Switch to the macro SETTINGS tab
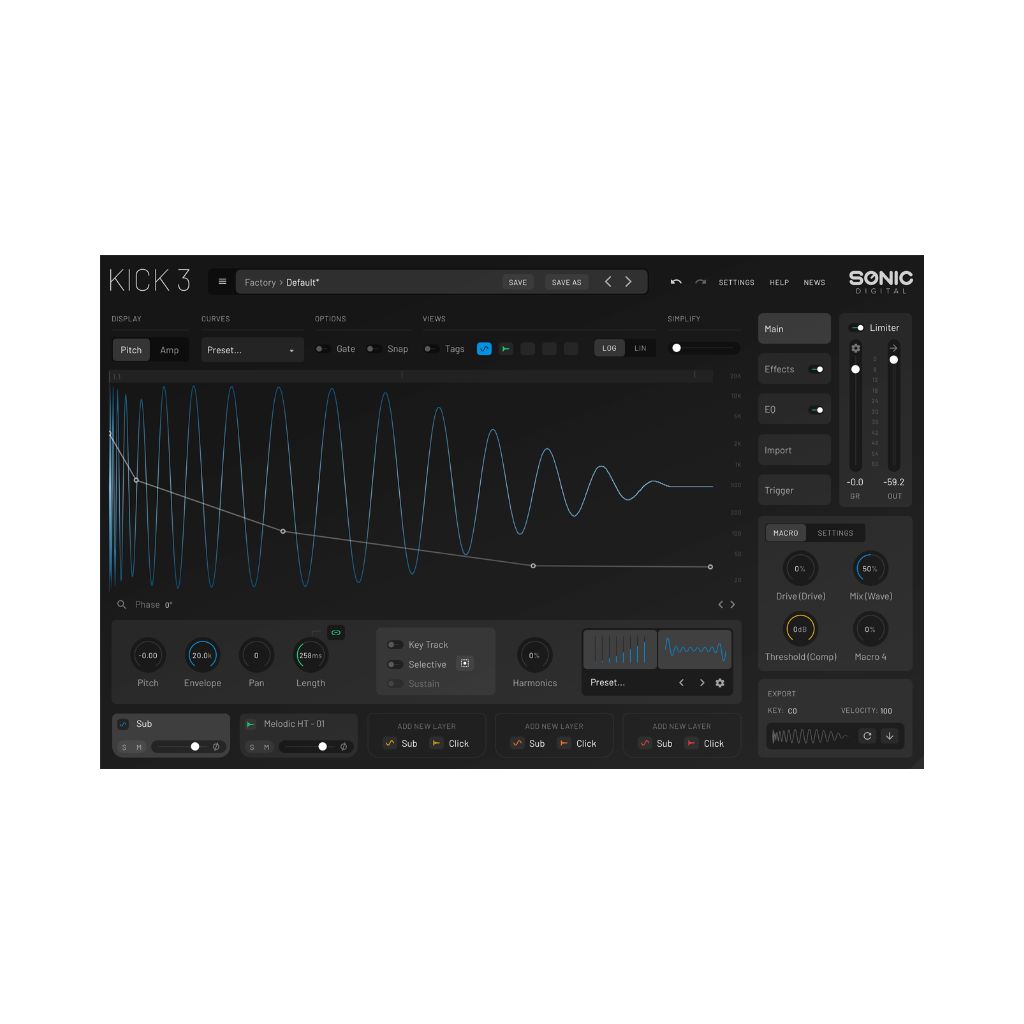1024x1024 pixels. [x=835, y=533]
